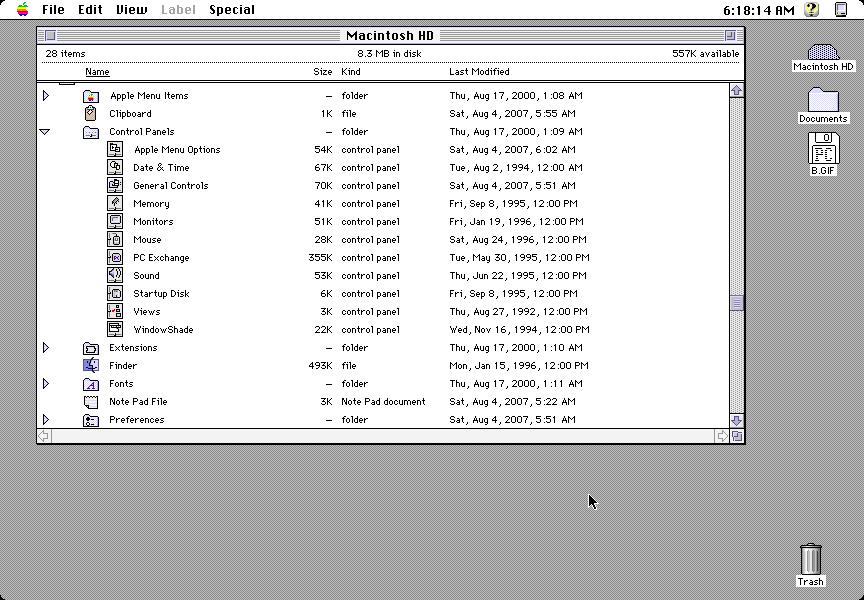The image size is (864, 600).
Task: Select the WindowShade control panel icon
Action: pyautogui.click(x=115, y=329)
